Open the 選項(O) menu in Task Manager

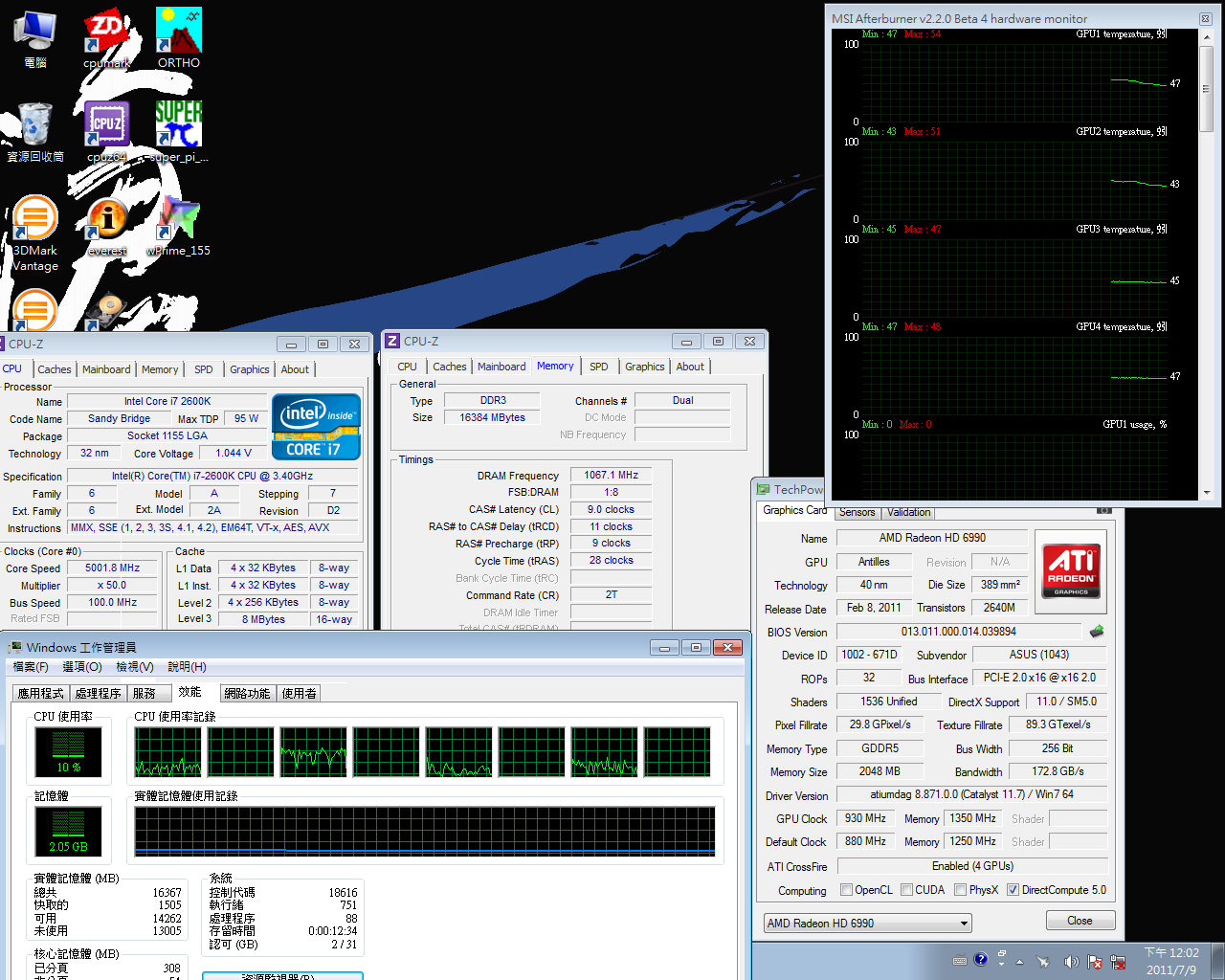pyautogui.click(x=82, y=667)
